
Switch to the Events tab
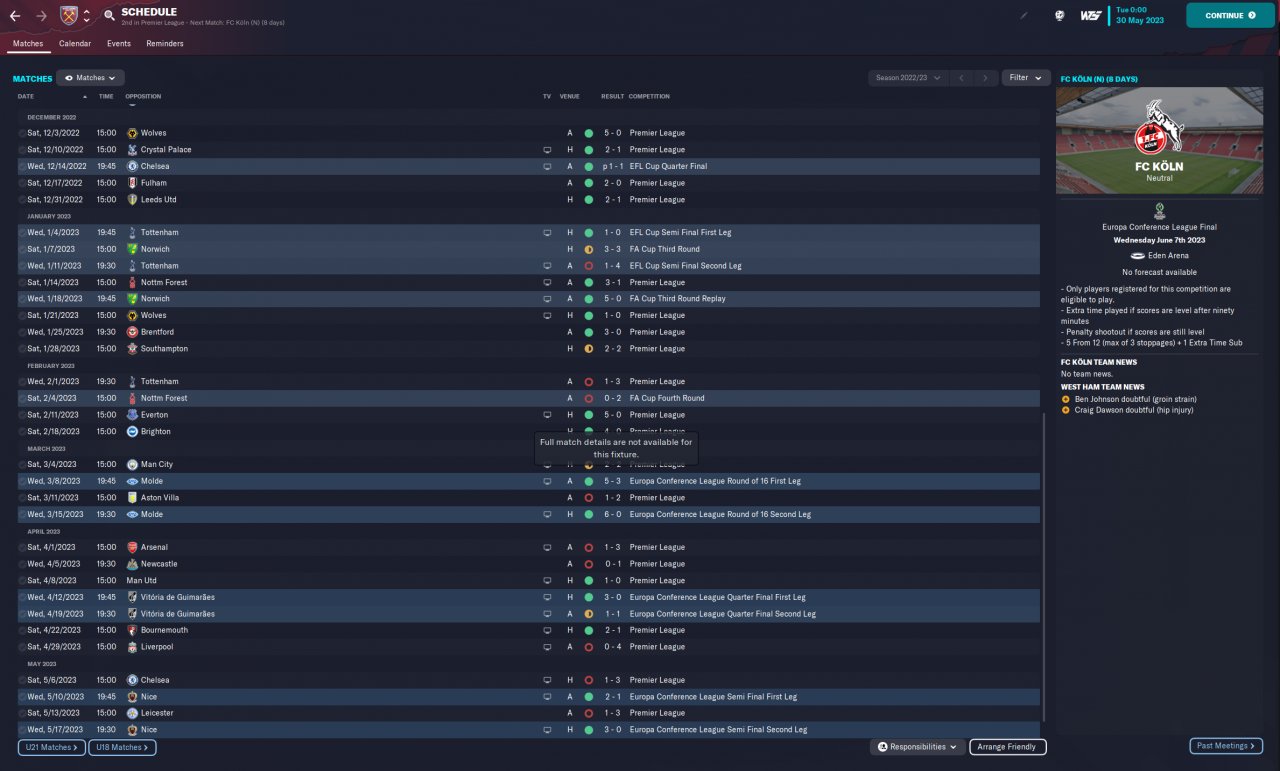pos(119,44)
